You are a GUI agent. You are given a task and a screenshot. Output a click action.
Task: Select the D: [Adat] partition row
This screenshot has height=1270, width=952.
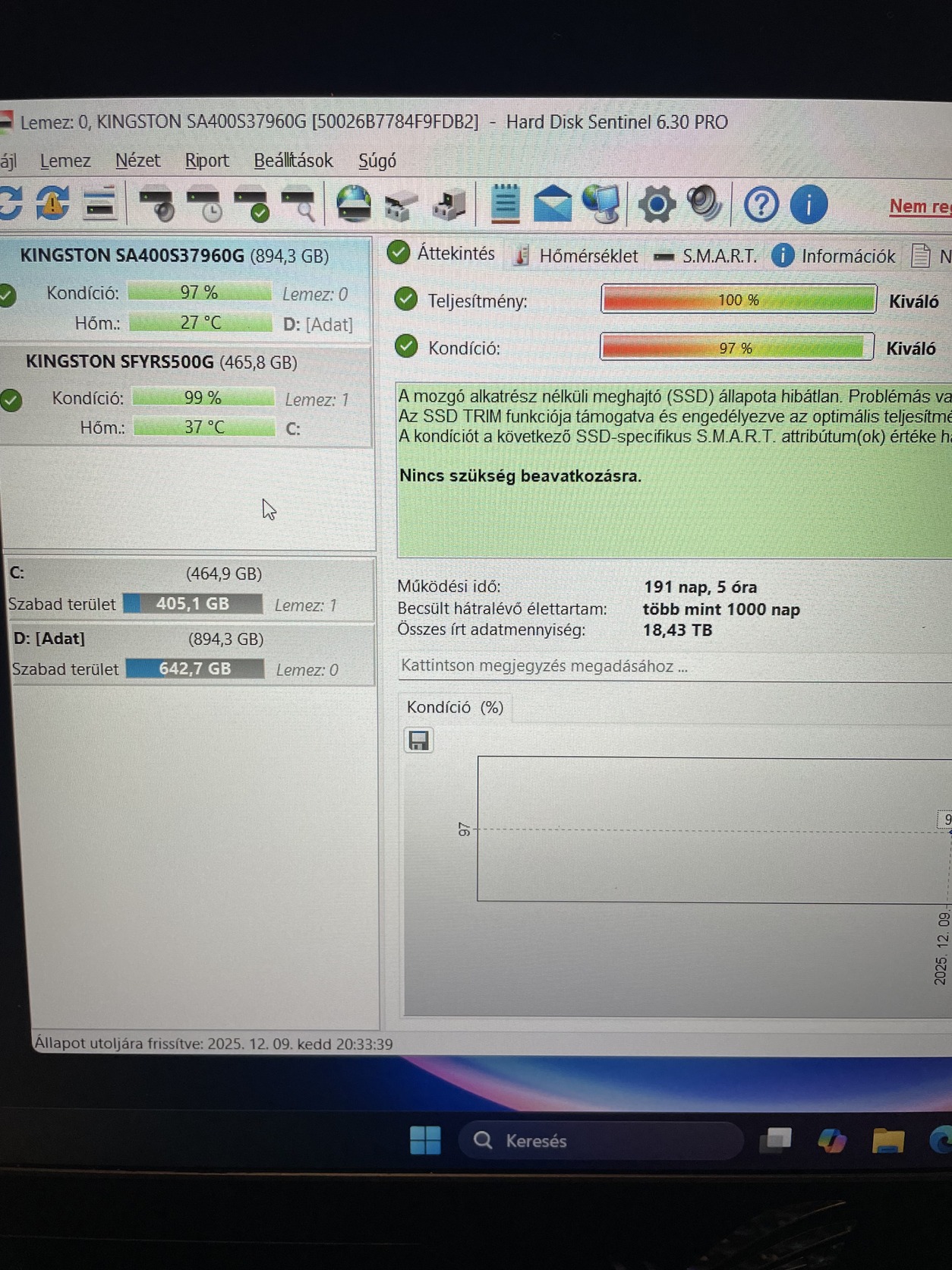coord(191,655)
